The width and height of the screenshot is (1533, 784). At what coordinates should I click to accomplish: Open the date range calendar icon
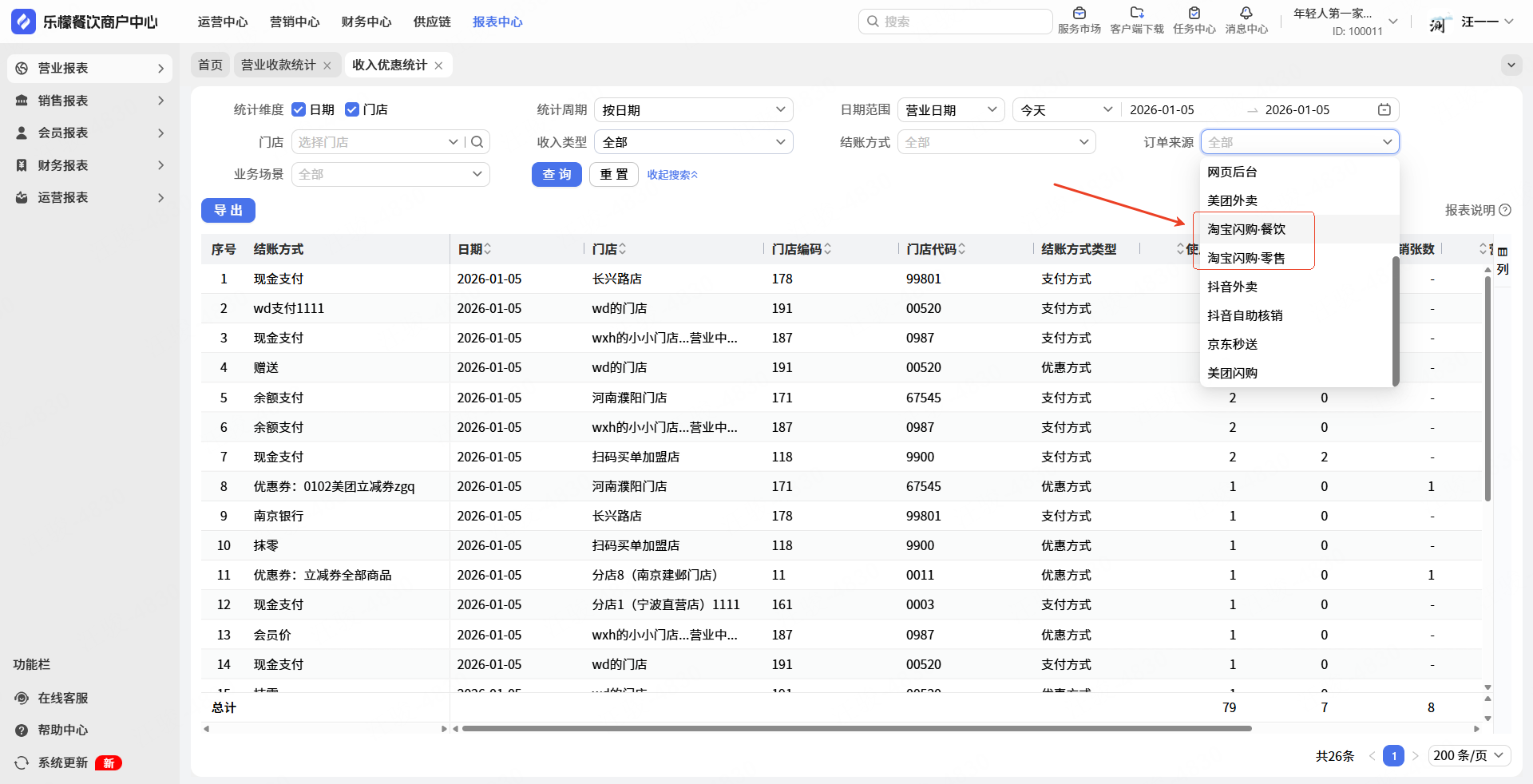[1384, 110]
